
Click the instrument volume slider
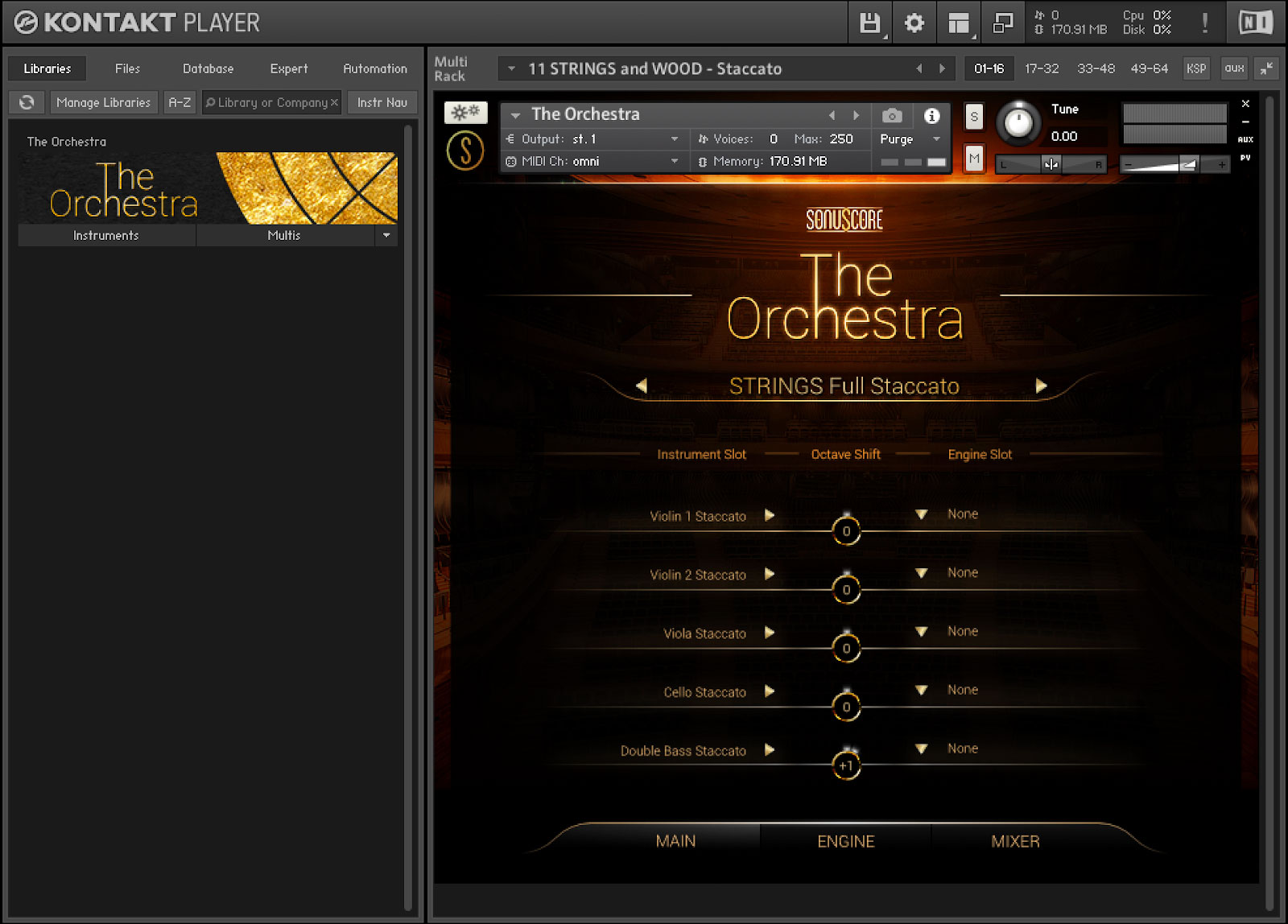point(1175,164)
